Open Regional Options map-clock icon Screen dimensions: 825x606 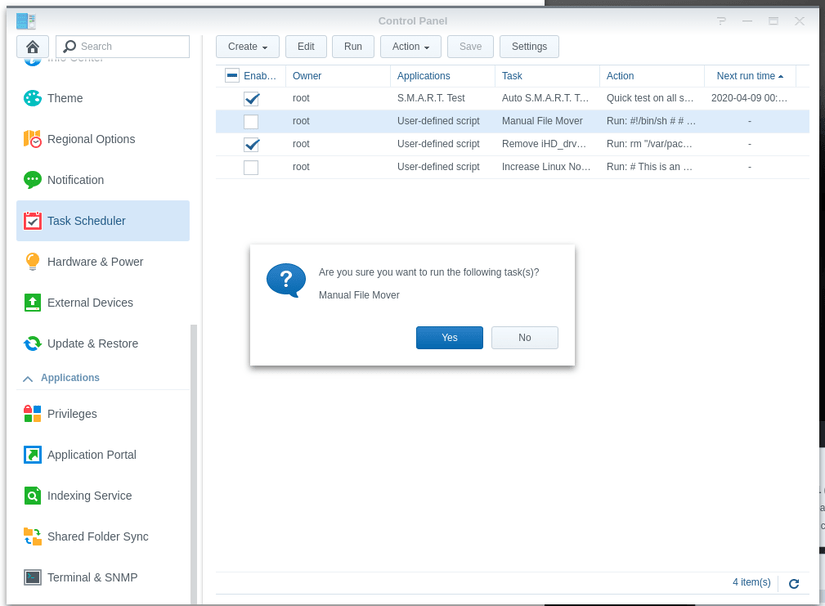(33, 139)
